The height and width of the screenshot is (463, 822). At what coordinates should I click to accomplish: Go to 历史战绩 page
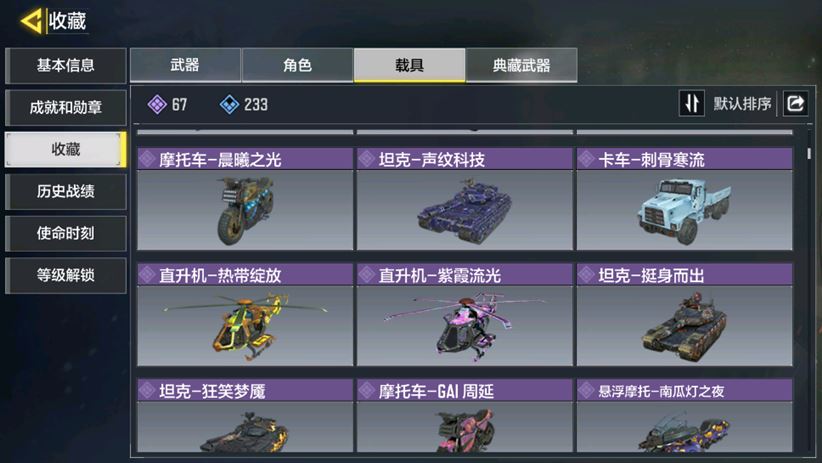tap(66, 191)
